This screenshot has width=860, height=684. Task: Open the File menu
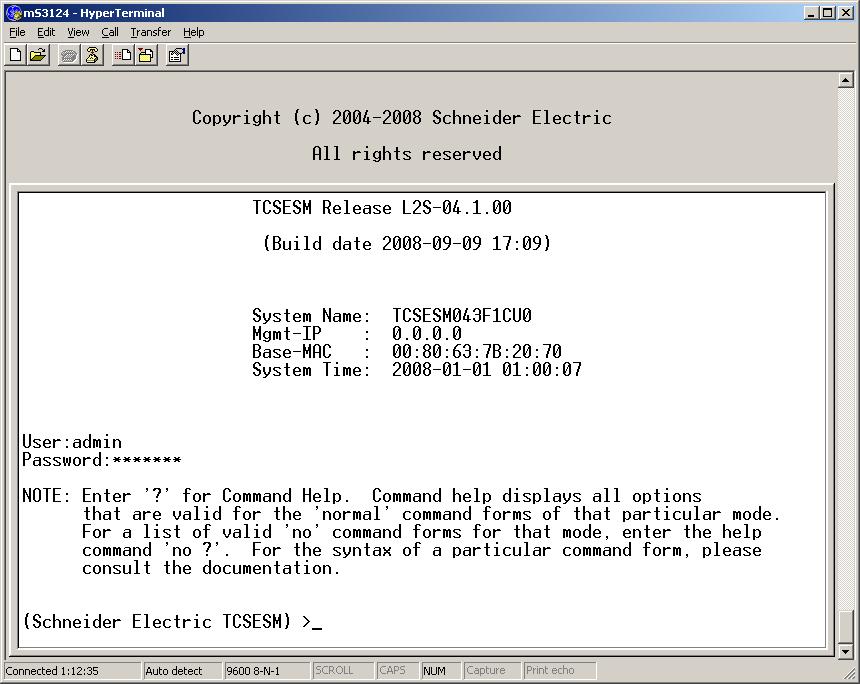(17, 32)
